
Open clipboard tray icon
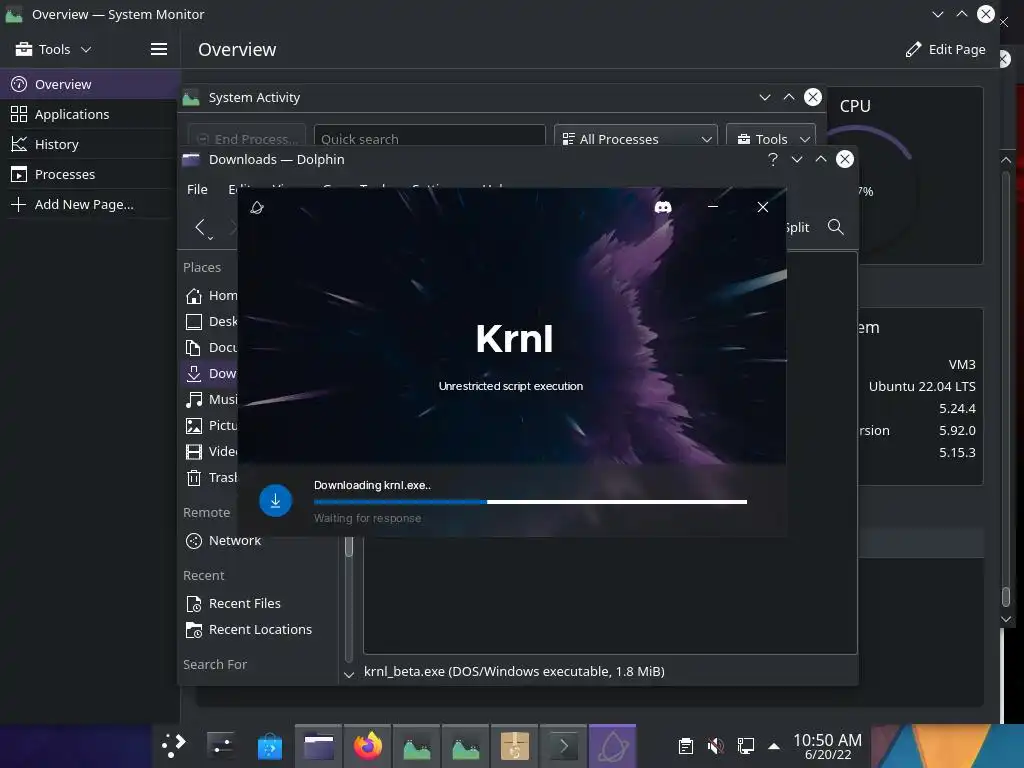point(685,746)
